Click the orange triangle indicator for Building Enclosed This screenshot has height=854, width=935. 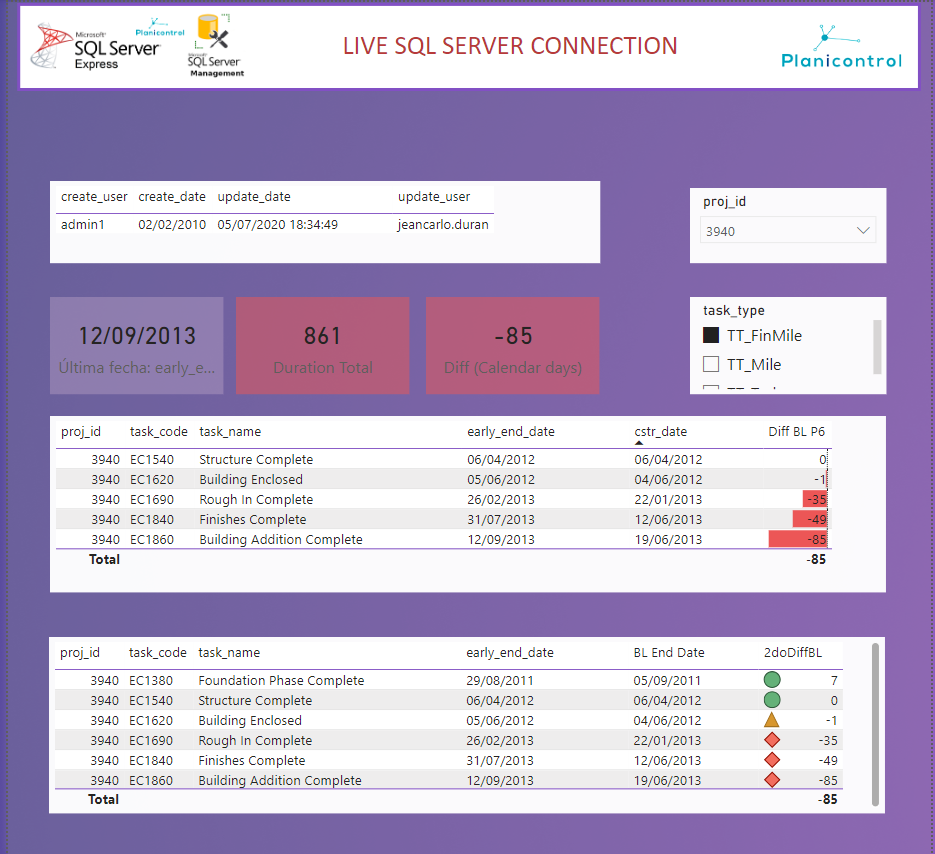772,720
